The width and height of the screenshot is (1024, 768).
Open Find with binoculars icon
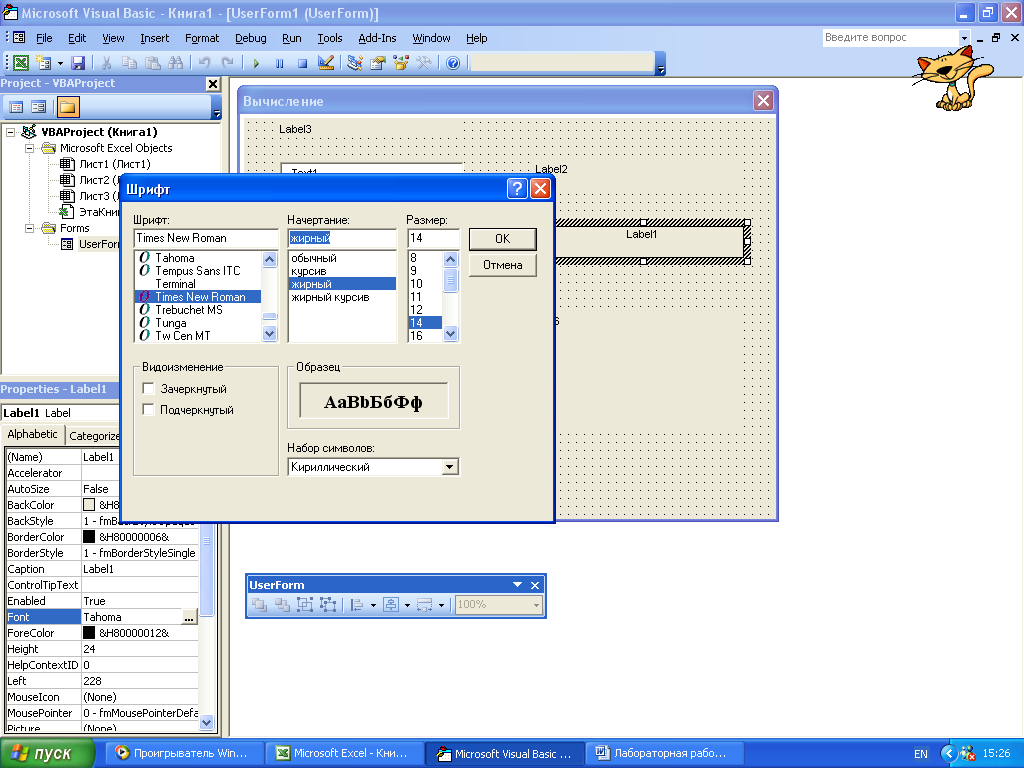point(175,63)
